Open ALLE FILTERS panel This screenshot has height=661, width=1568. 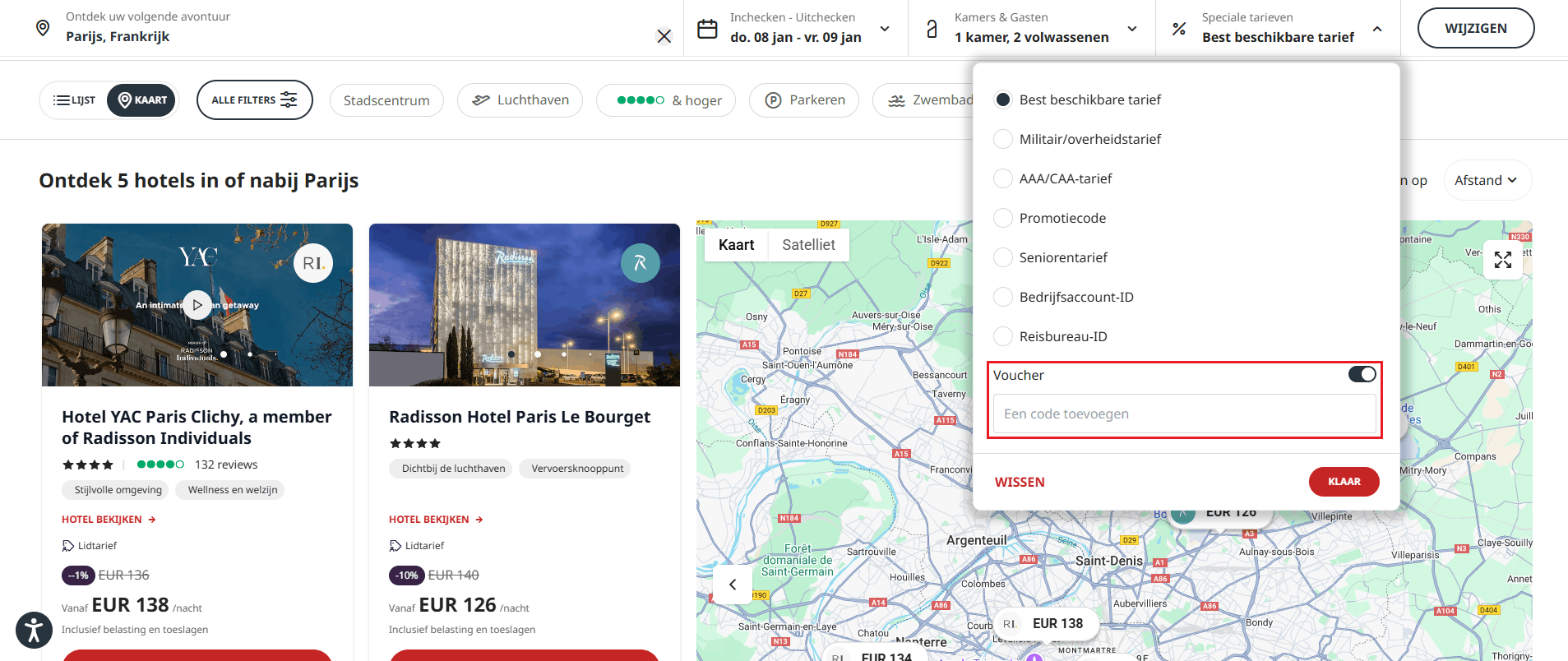[255, 100]
